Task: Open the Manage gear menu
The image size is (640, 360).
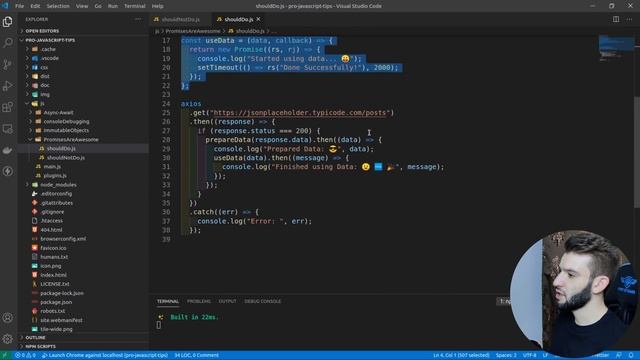Action: (x=8, y=338)
